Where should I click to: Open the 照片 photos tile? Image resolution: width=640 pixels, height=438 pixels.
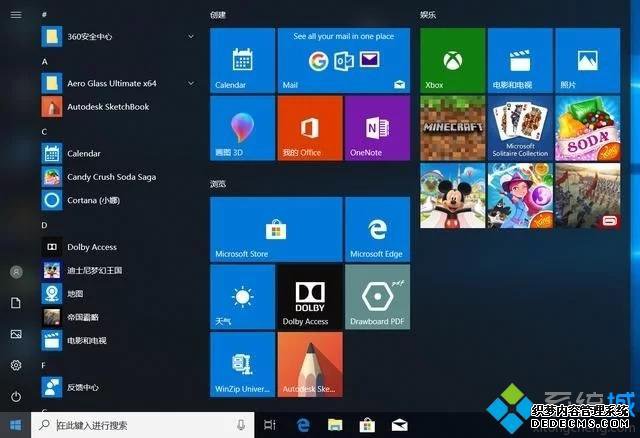tap(588, 60)
